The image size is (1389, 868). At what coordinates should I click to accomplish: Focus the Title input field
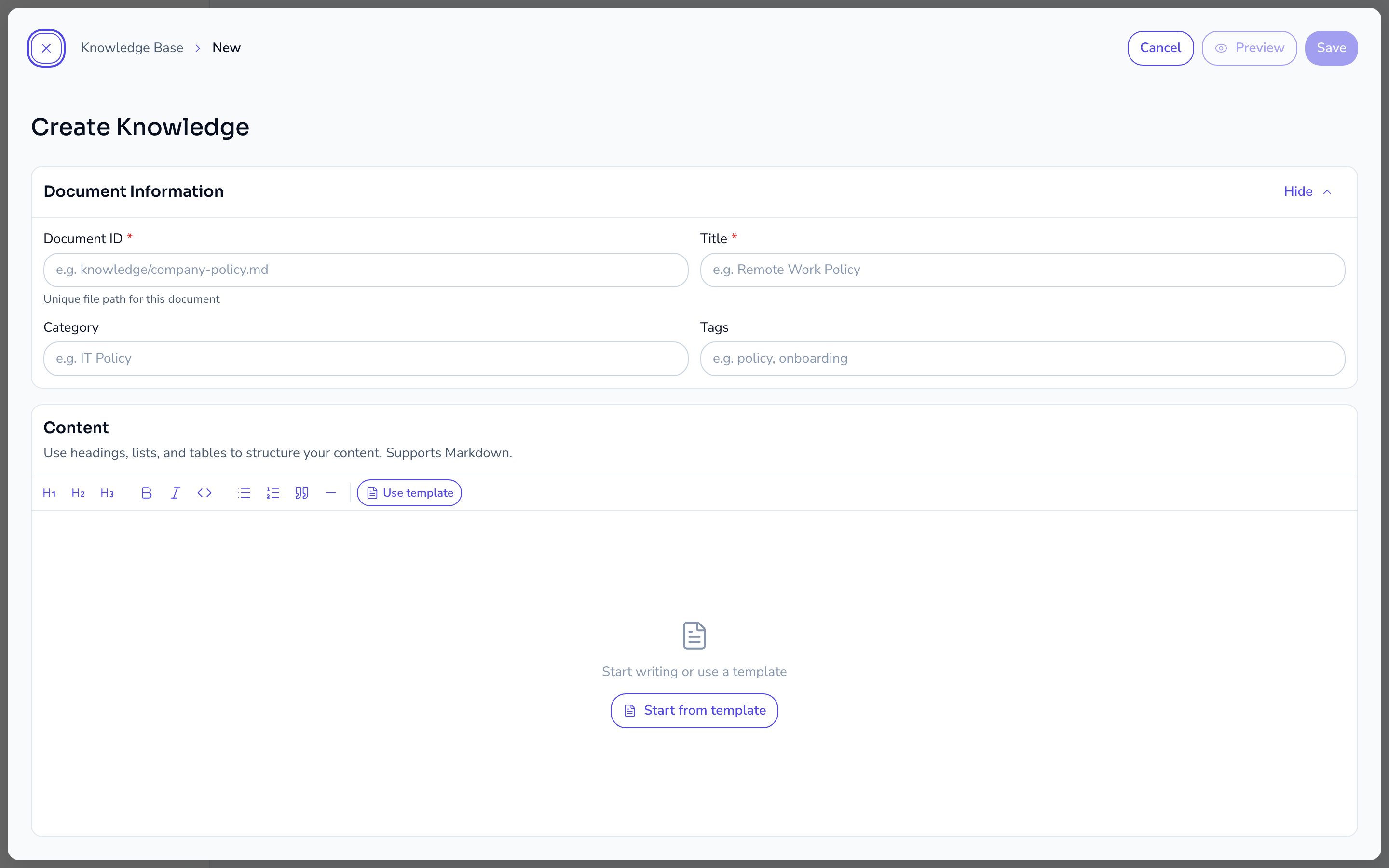coord(1022,270)
